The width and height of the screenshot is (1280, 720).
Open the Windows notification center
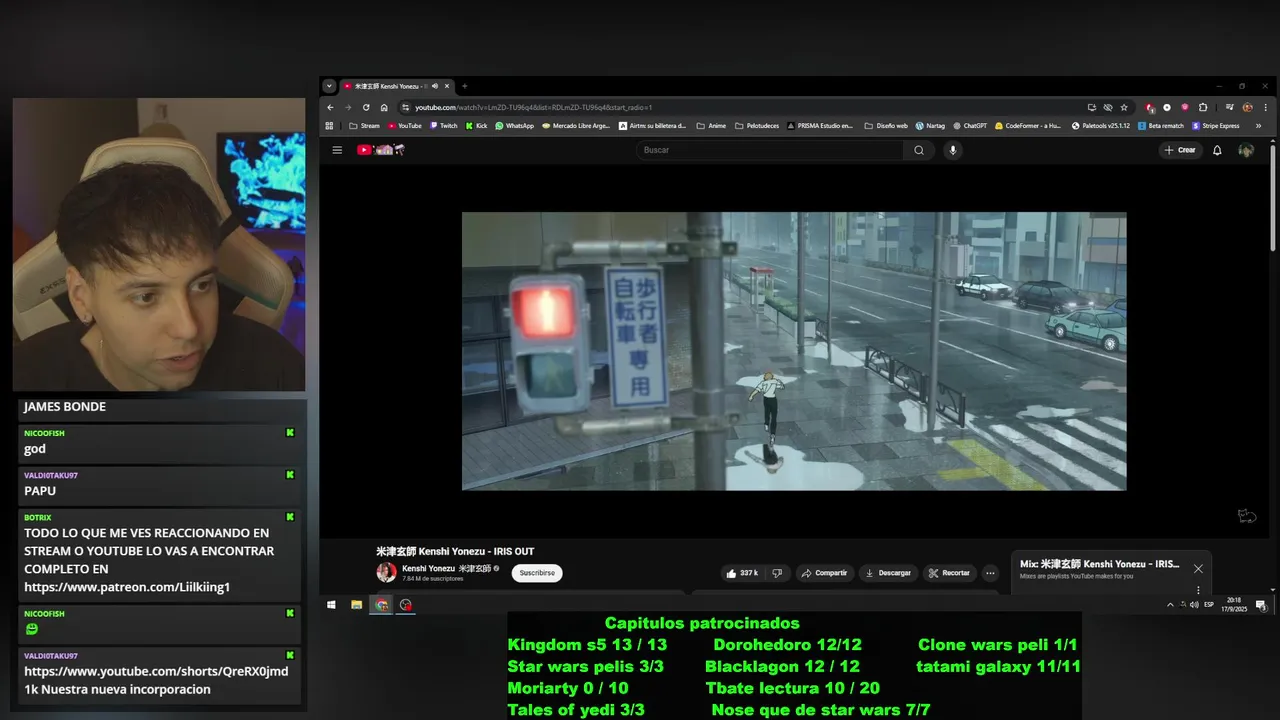[x=1261, y=605]
